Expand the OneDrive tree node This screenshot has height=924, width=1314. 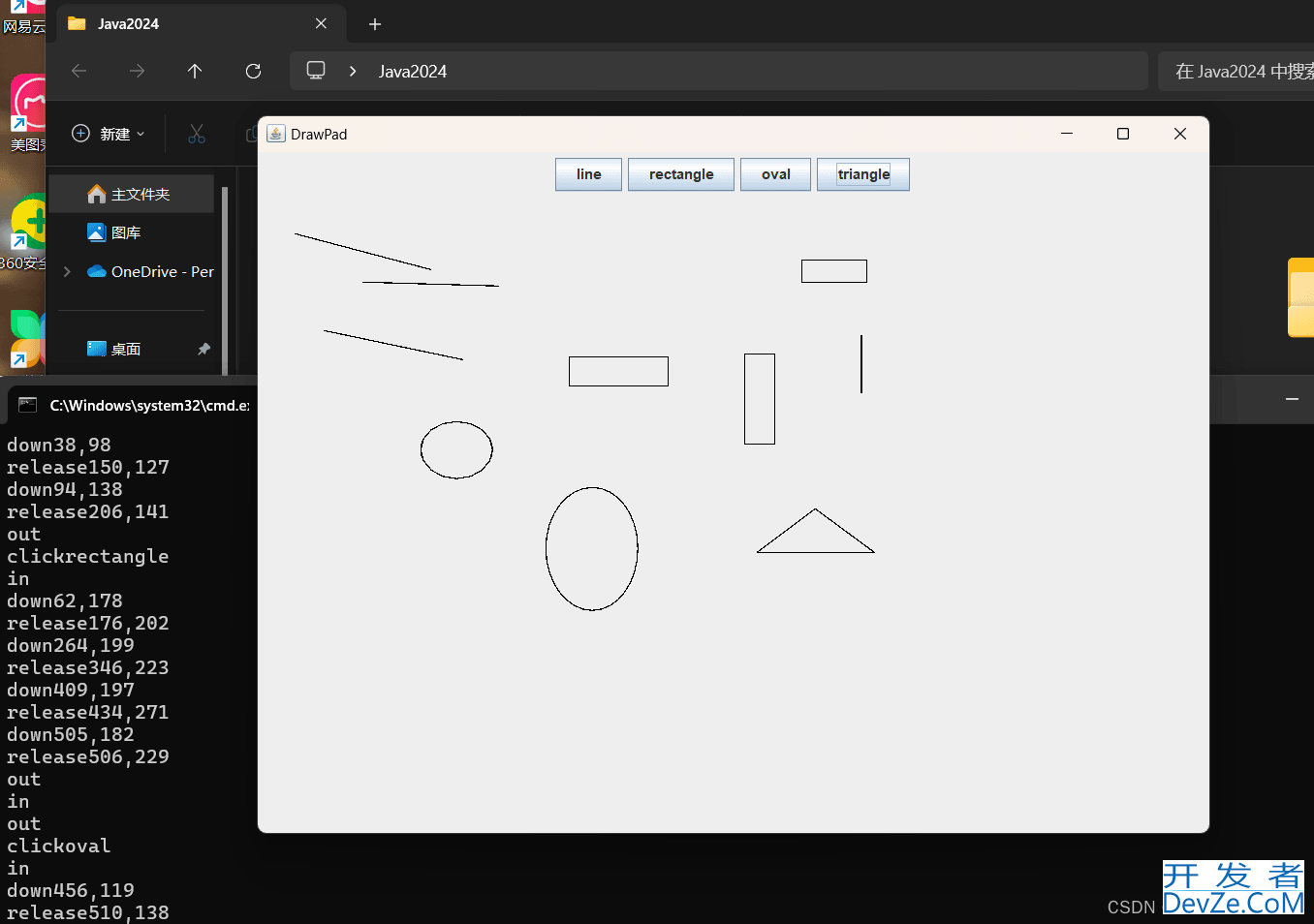click(x=67, y=271)
